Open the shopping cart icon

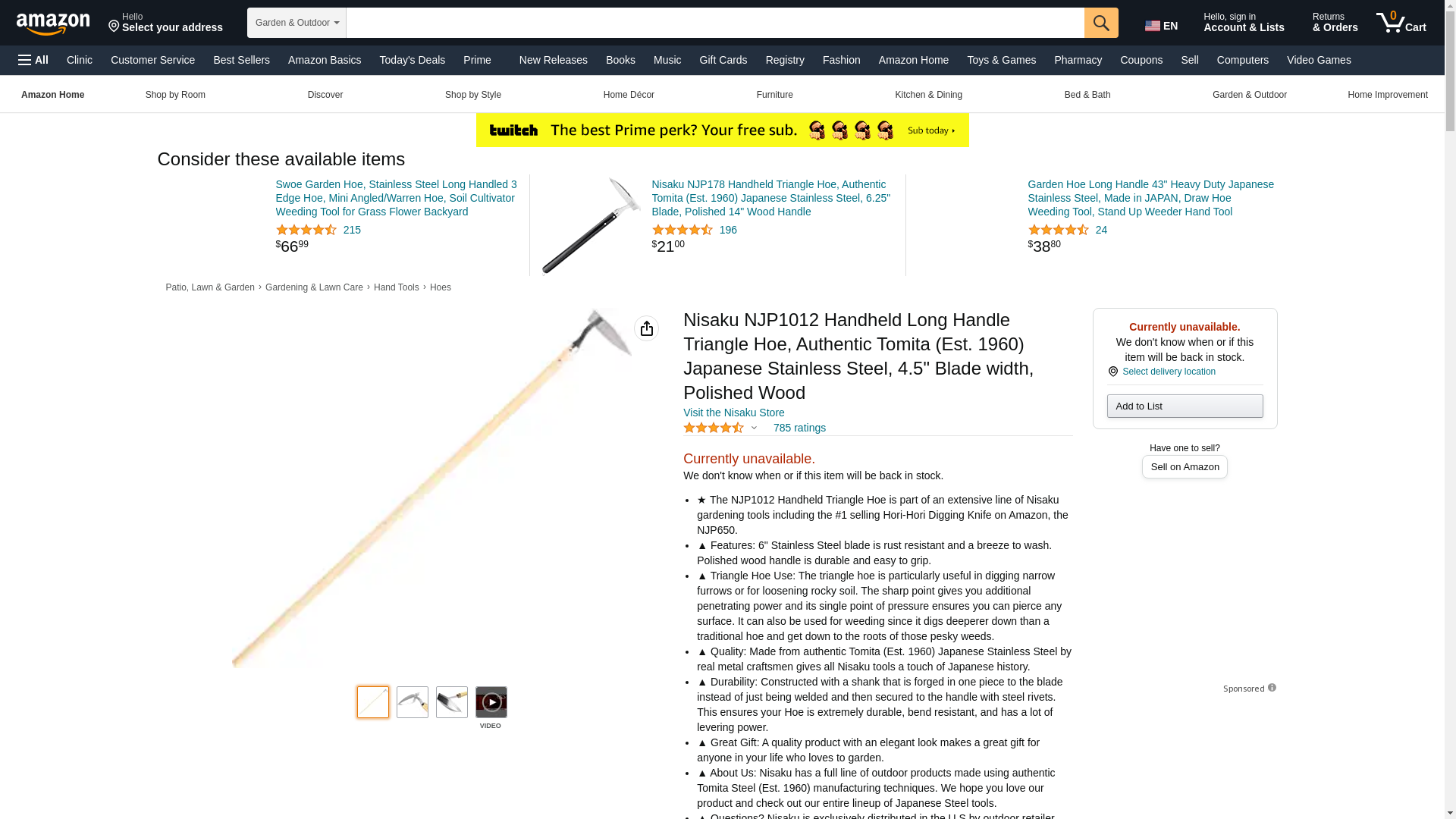click(1401, 23)
